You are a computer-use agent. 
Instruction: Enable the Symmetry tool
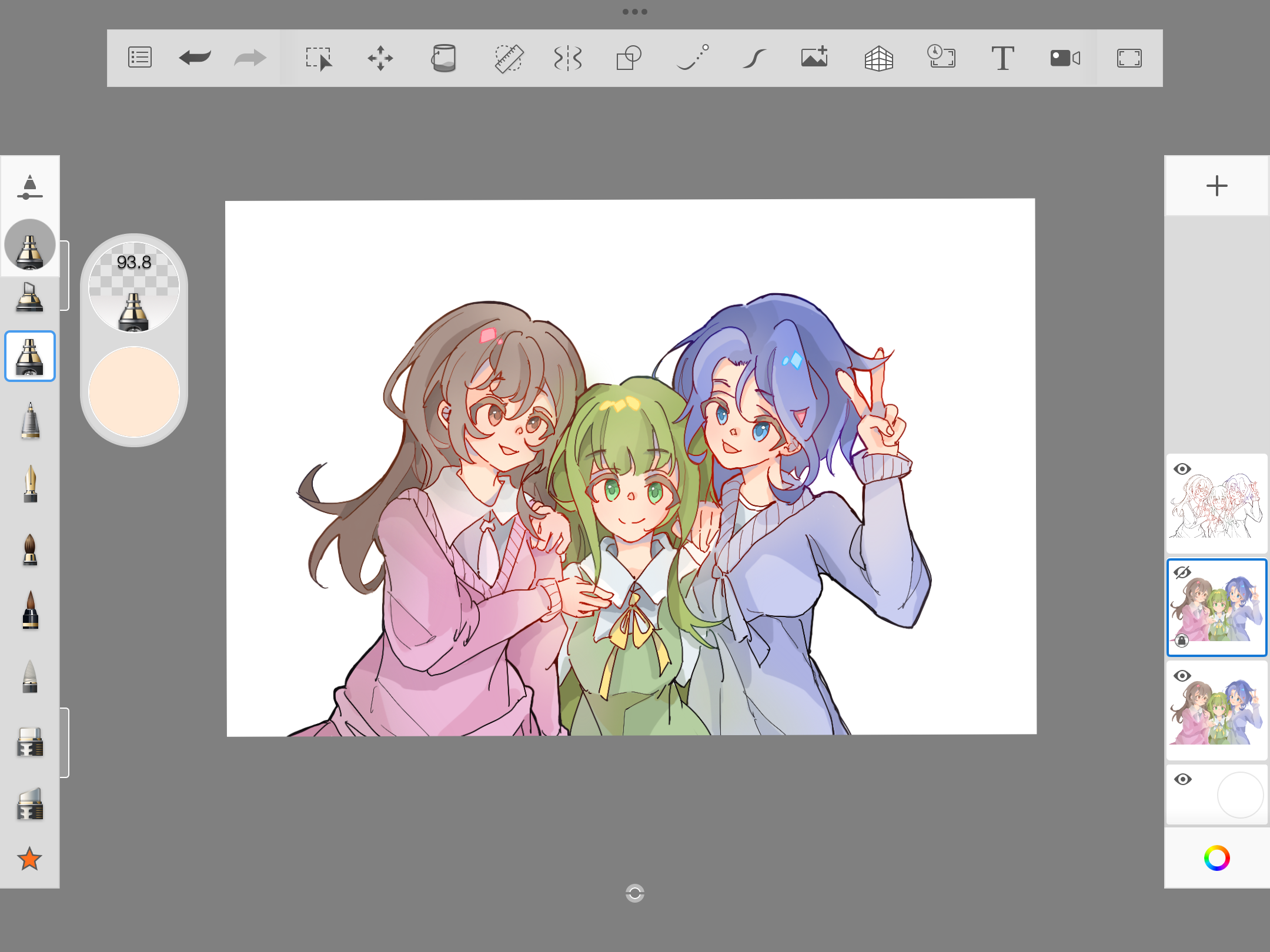(568, 58)
